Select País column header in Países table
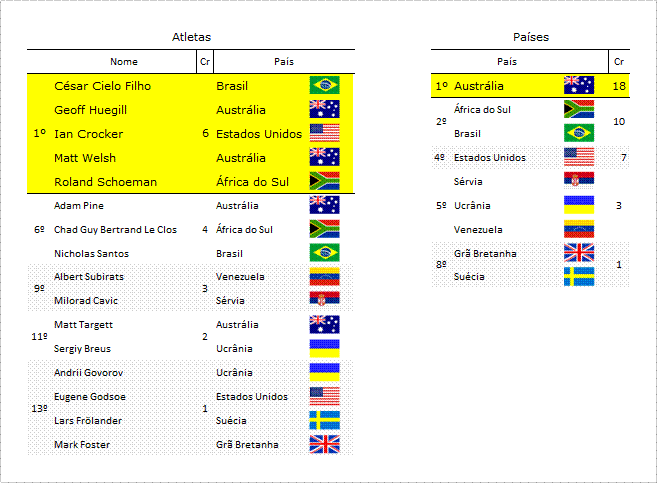This screenshot has height=483, width=658. coord(507,62)
